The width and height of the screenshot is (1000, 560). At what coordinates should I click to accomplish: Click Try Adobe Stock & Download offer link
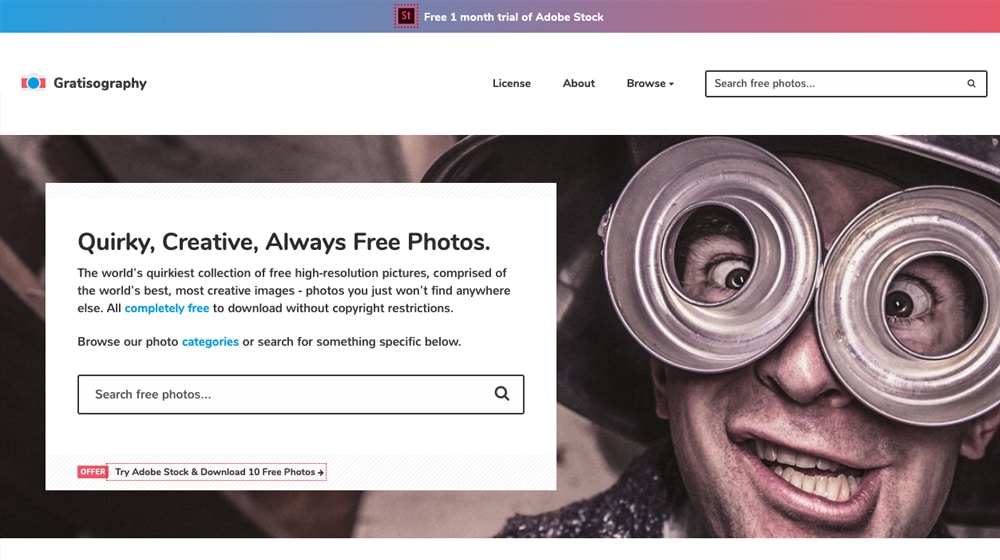pos(215,472)
